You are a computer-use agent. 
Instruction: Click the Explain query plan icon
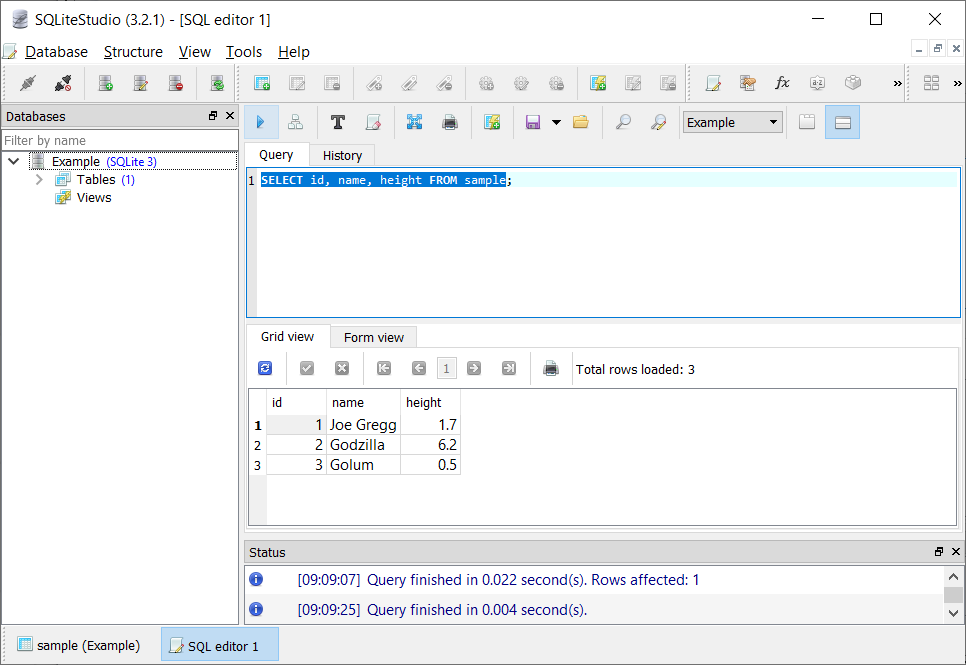[x=295, y=121]
